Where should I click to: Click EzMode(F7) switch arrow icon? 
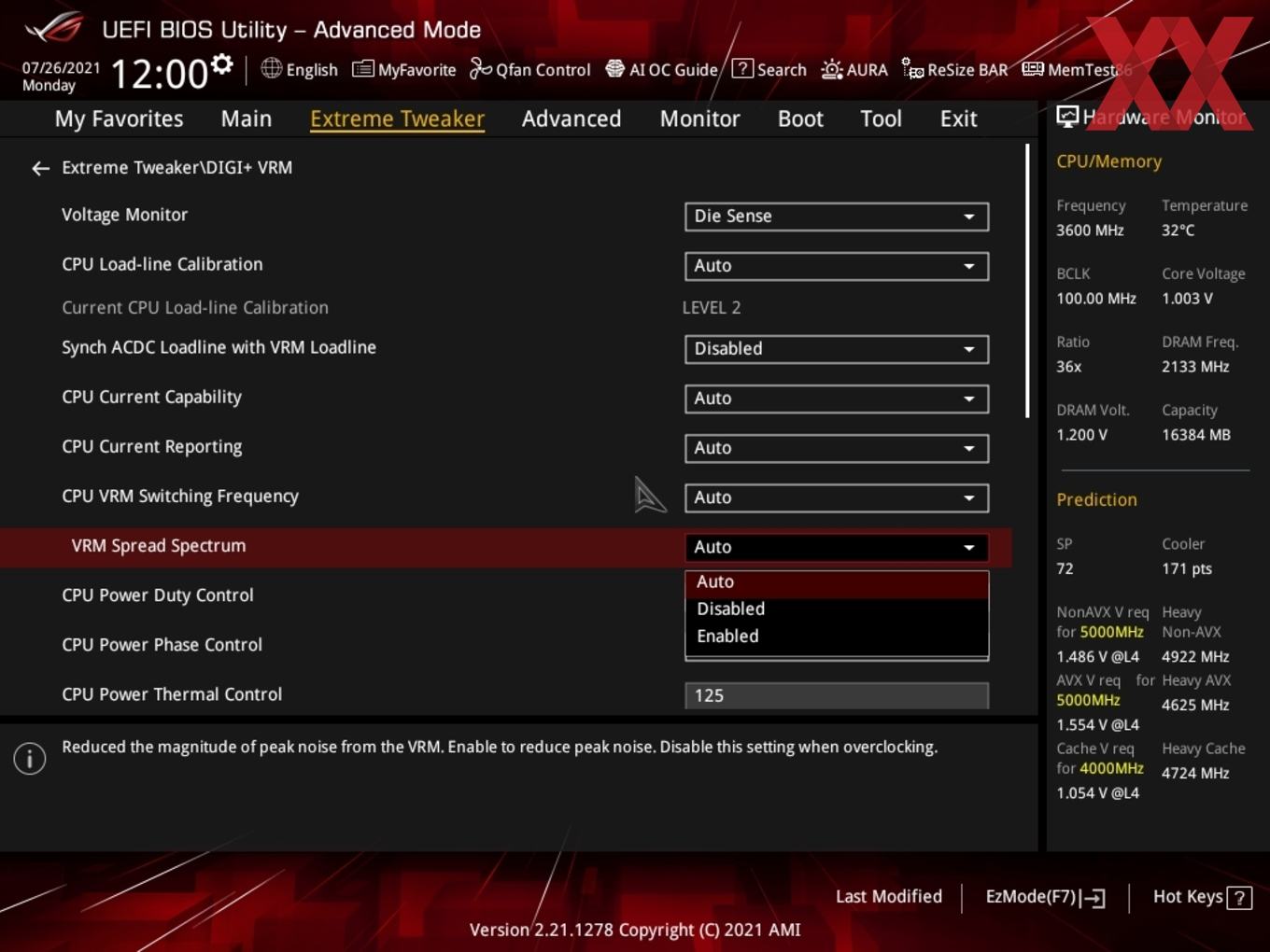[1094, 898]
